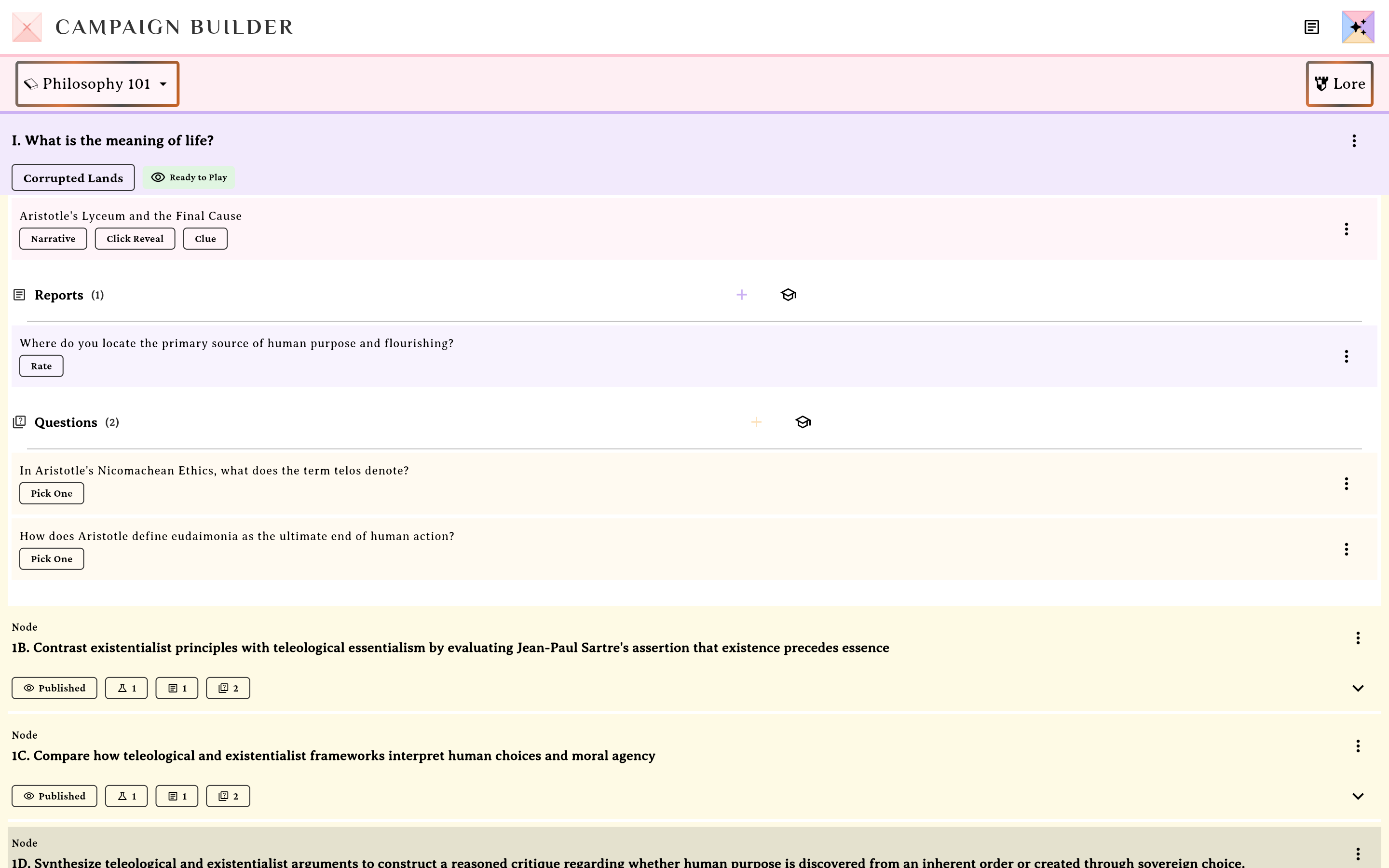Open options for the eudaimonia question
The height and width of the screenshot is (868, 1389).
tap(1346, 549)
